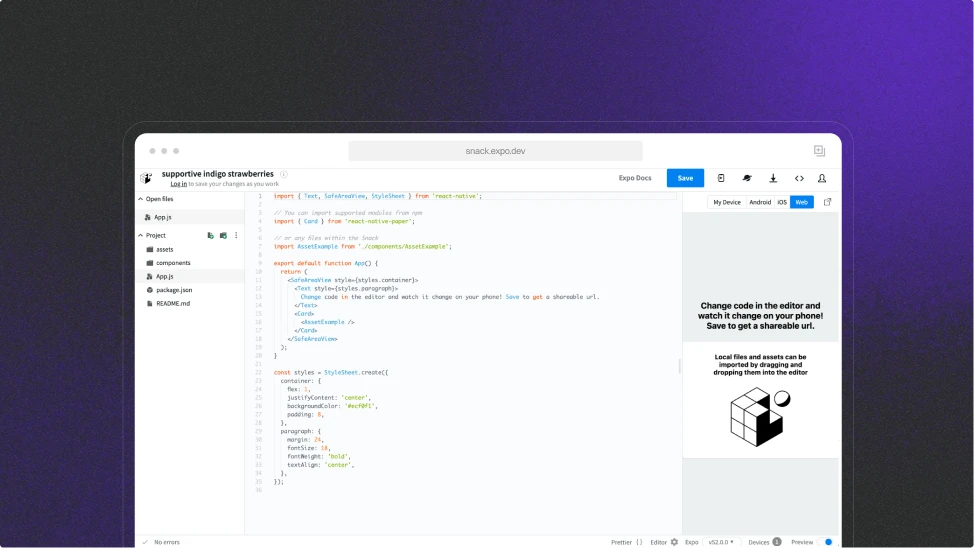Viewport: 974px width, 548px height.
Task: Open the planet-shaped publish icon in toolbar
Action: click(747, 178)
